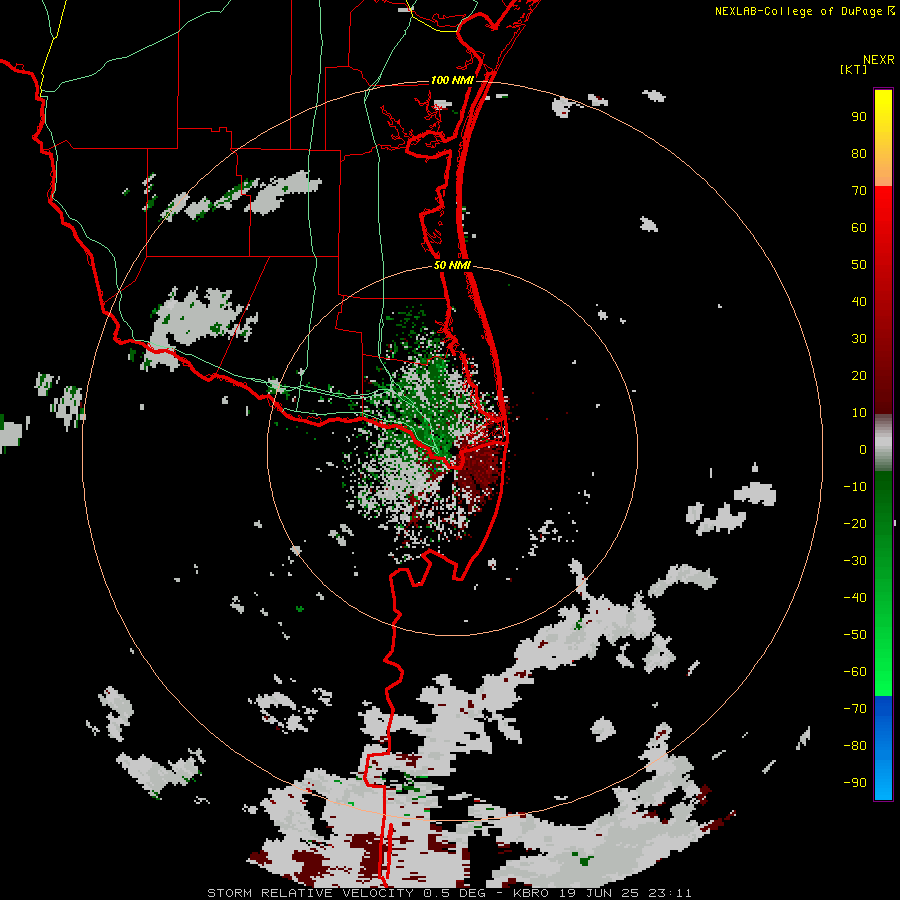900x900 pixels.
Task: Click the 50 NMI range ring label
Action: click(x=452, y=265)
